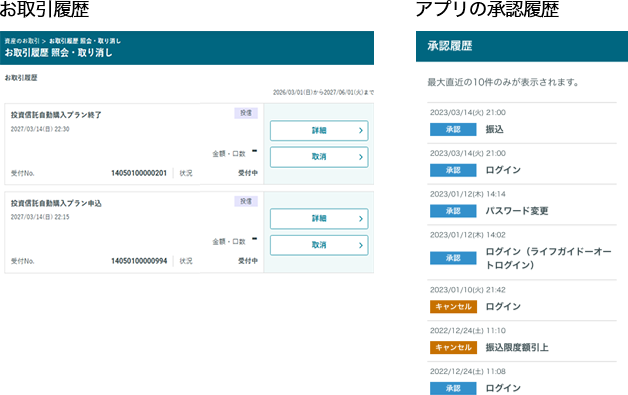This screenshot has width=628, height=395.
Task: Click receipt number 14050100000994
Action: [x=139, y=261]
